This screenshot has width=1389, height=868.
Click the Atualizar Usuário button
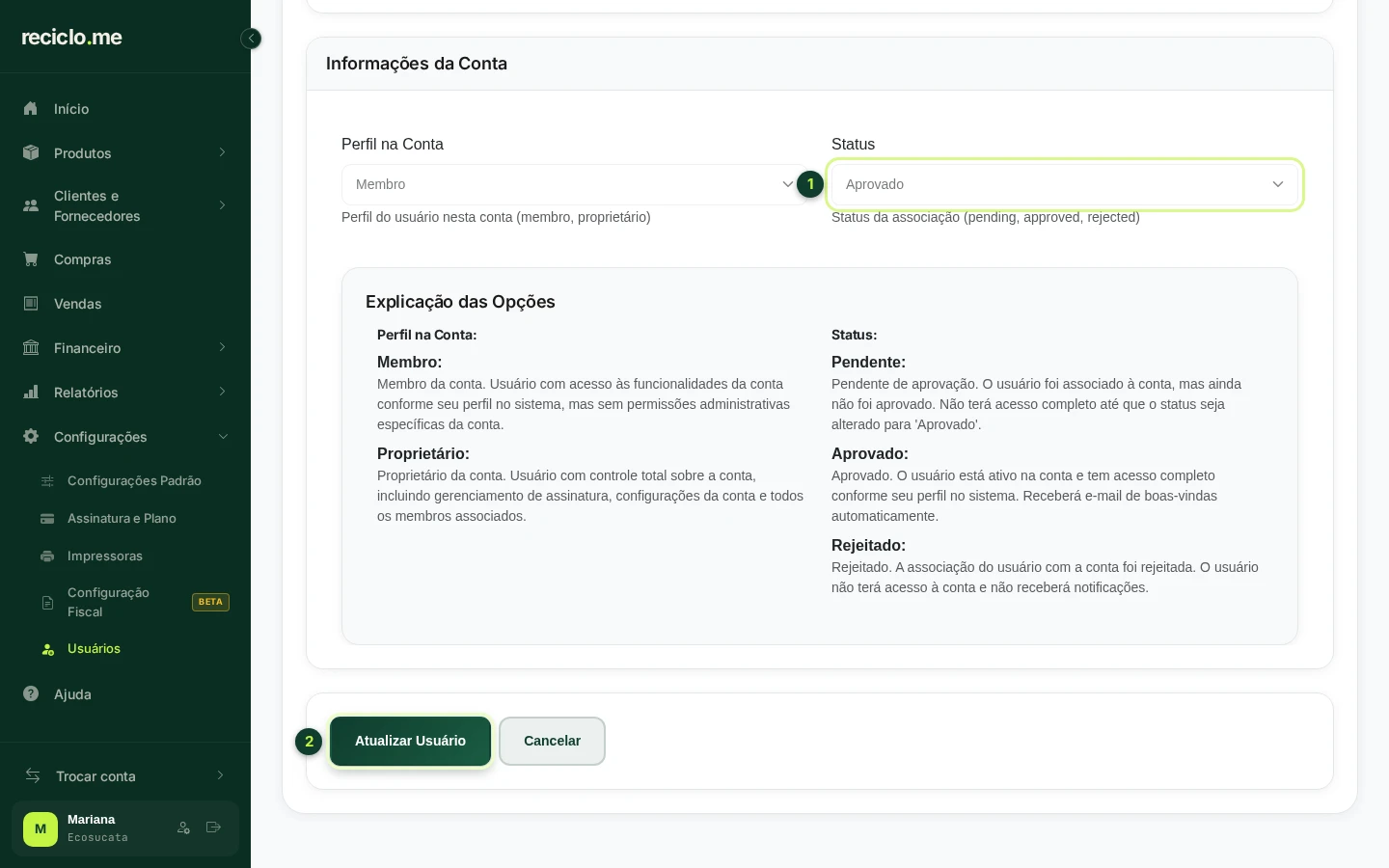(x=410, y=741)
